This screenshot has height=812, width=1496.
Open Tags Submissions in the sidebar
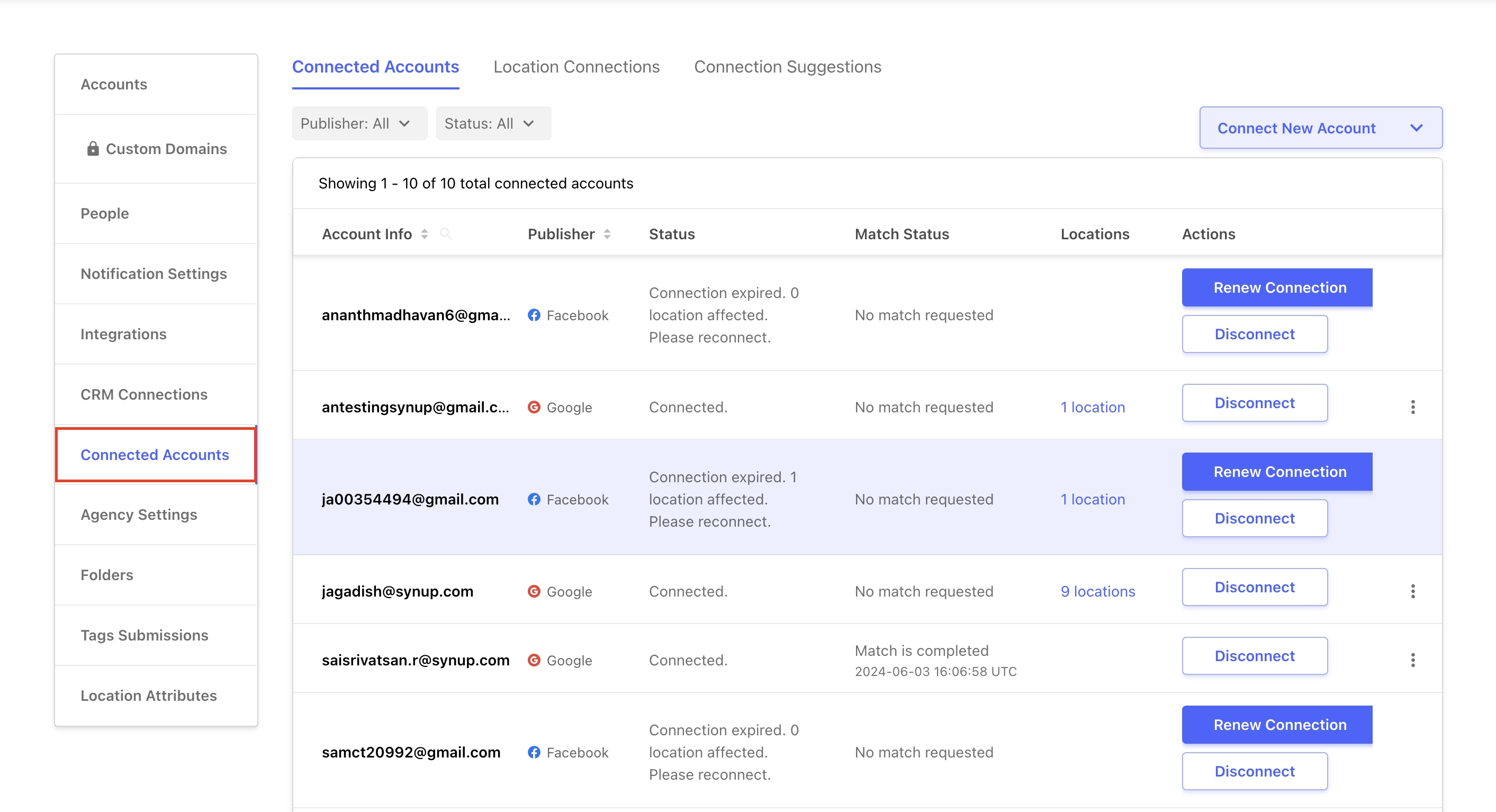156,635
